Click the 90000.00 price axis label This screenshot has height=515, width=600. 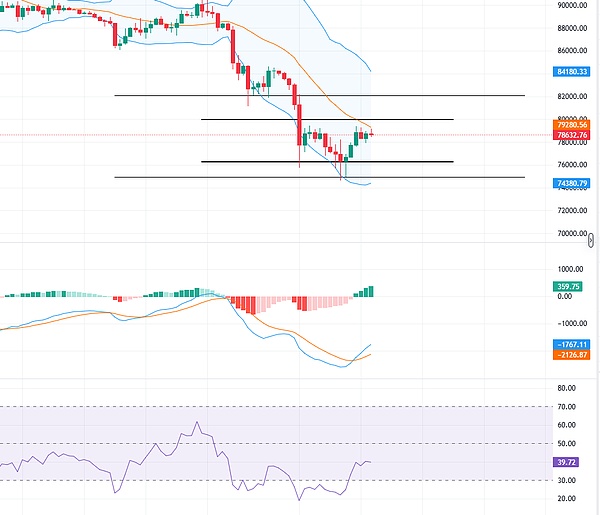pyautogui.click(x=571, y=5)
